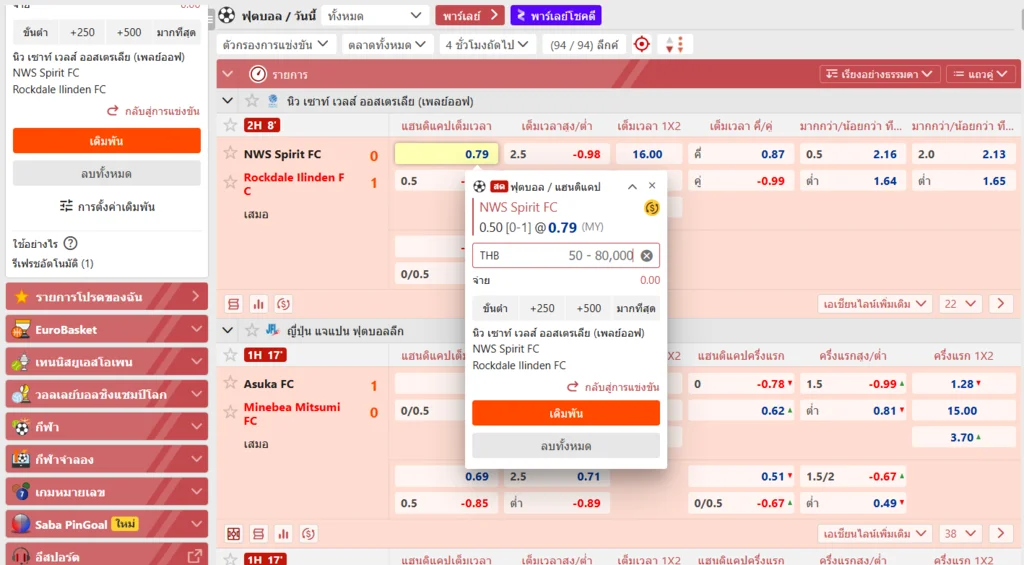Clear the stake amount with the X icon

pos(647,255)
